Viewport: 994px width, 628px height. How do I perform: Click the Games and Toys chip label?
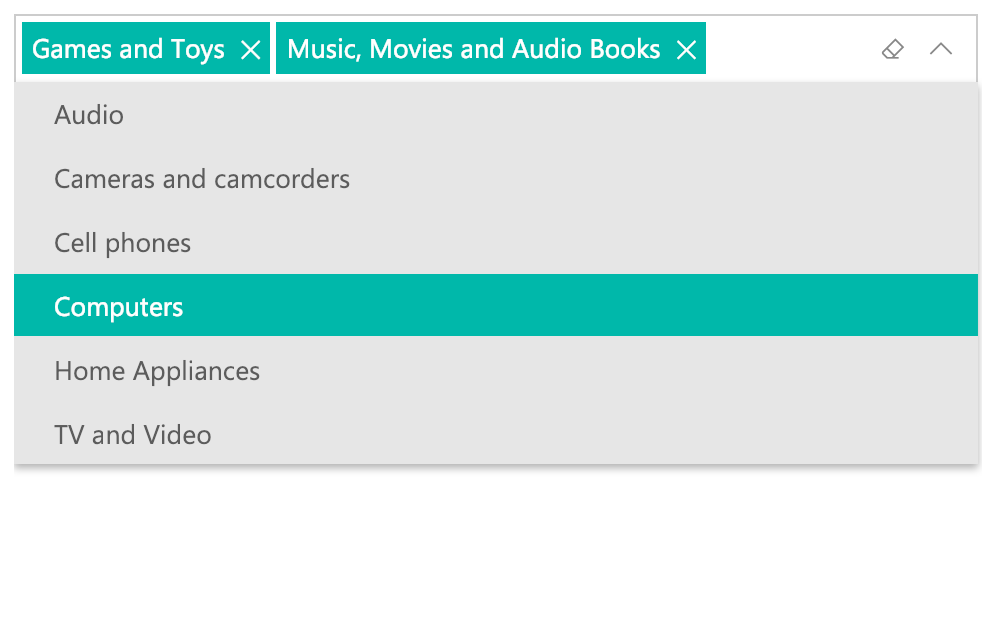[x=128, y=49]
